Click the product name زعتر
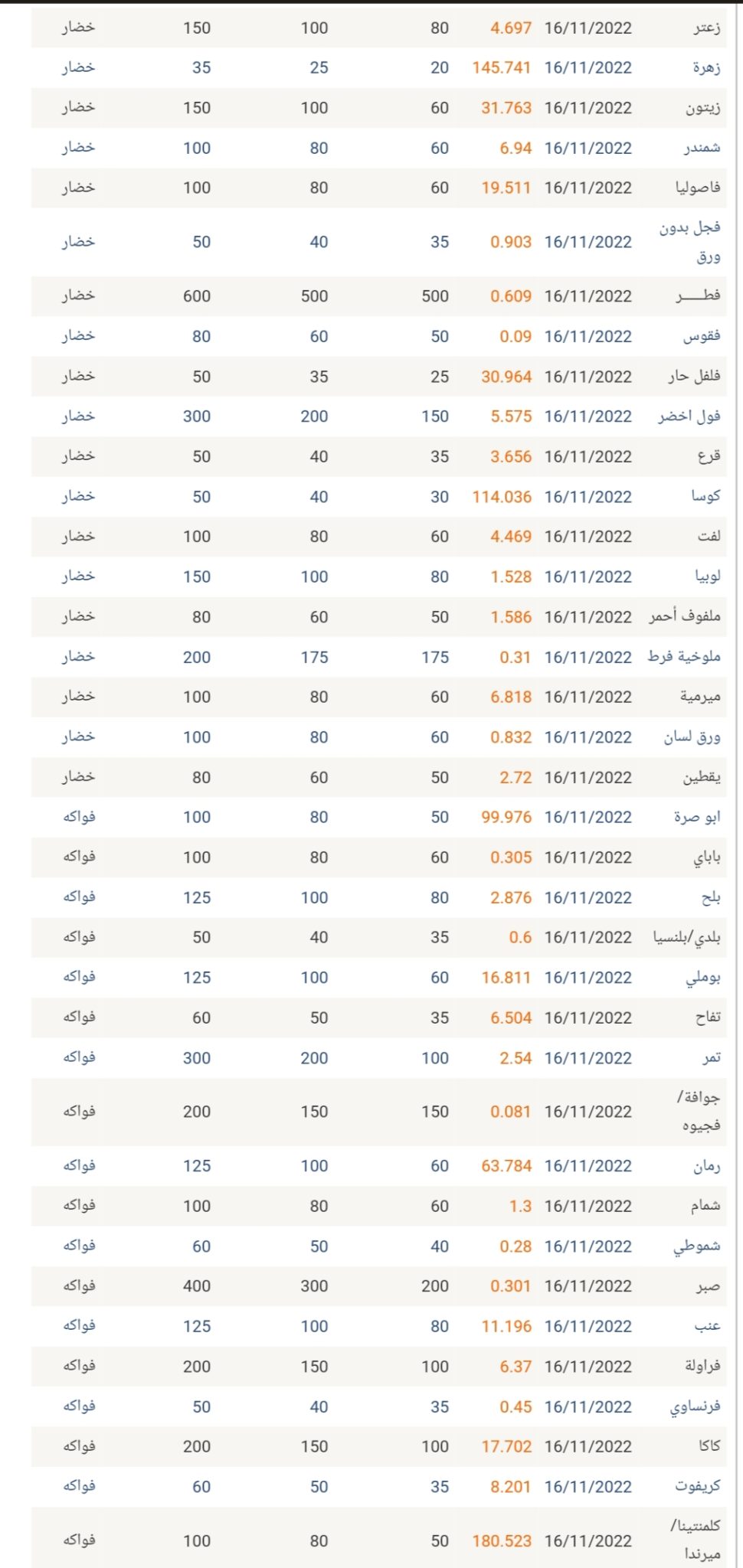This screenshot has height=1568, width=743. click(x=706, y=28)
